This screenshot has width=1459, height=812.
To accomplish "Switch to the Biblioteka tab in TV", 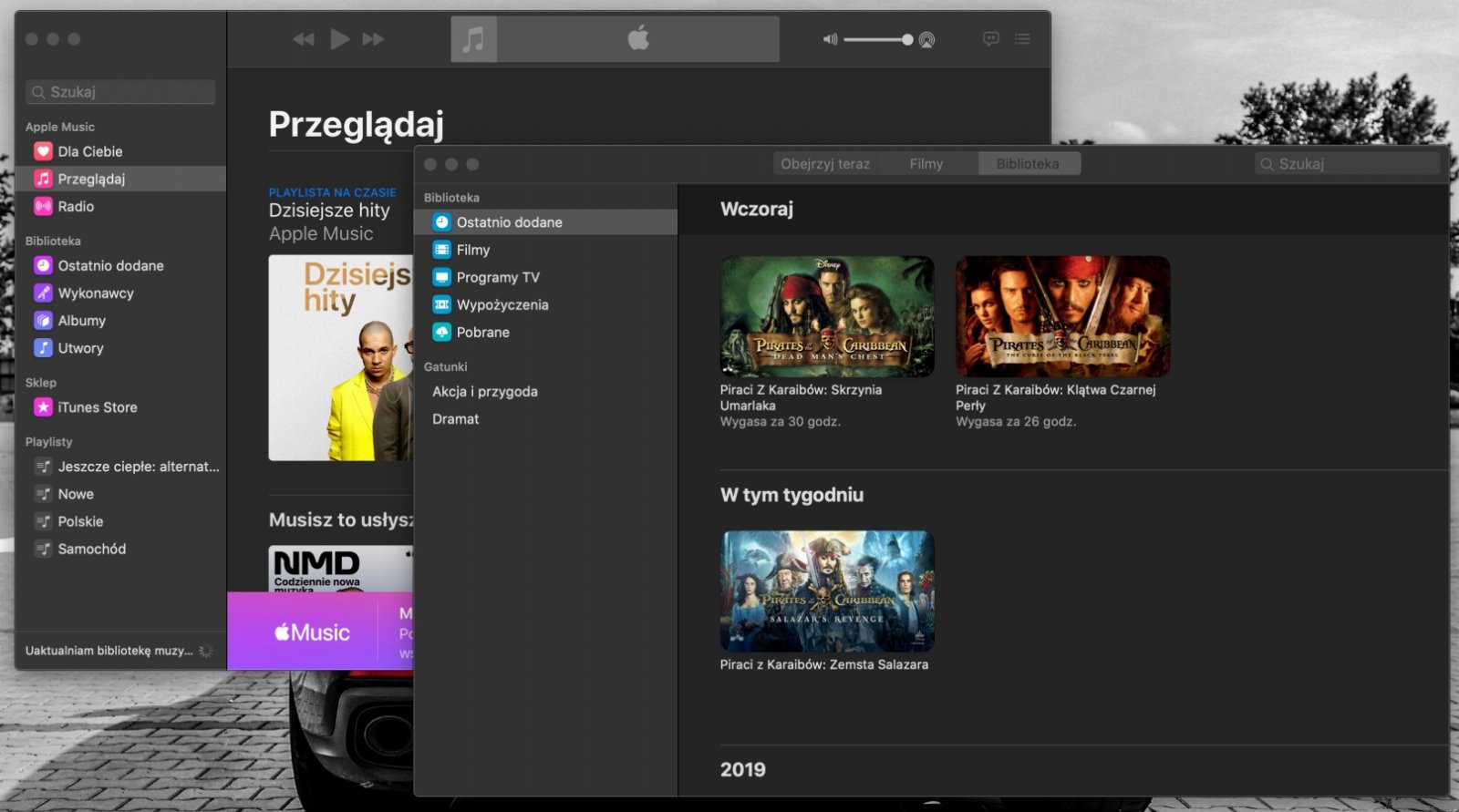I will [1029, 164].
